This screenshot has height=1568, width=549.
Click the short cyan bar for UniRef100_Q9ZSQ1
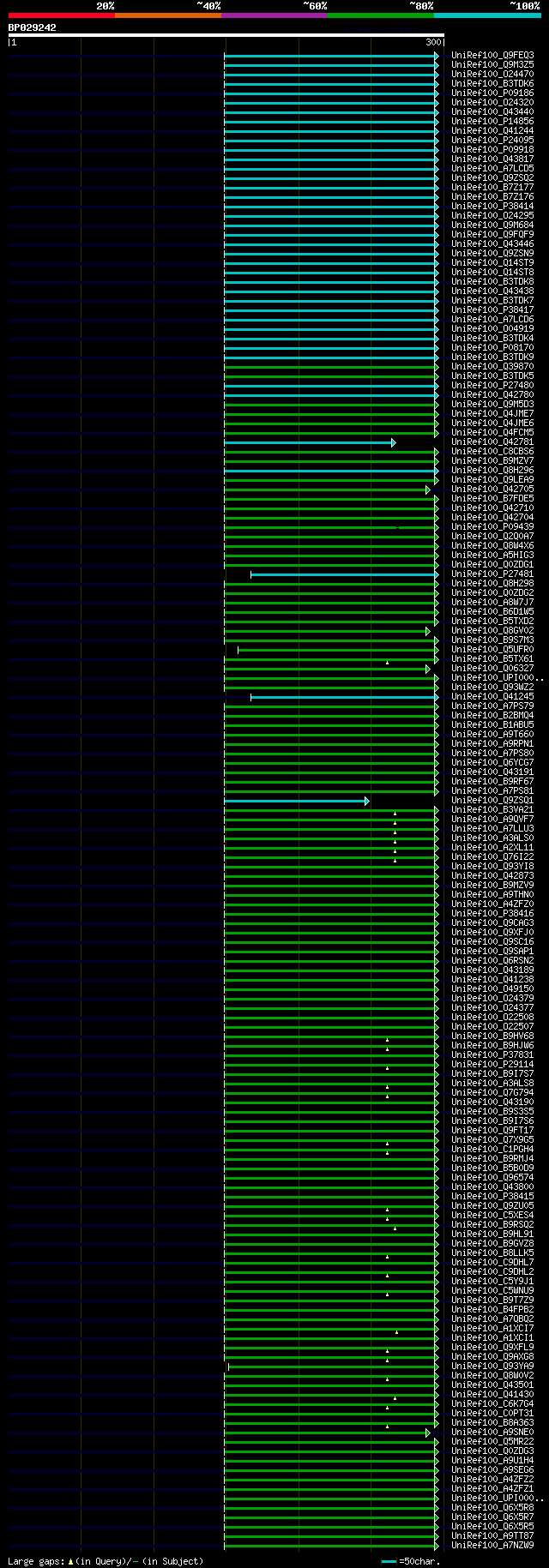297,801
